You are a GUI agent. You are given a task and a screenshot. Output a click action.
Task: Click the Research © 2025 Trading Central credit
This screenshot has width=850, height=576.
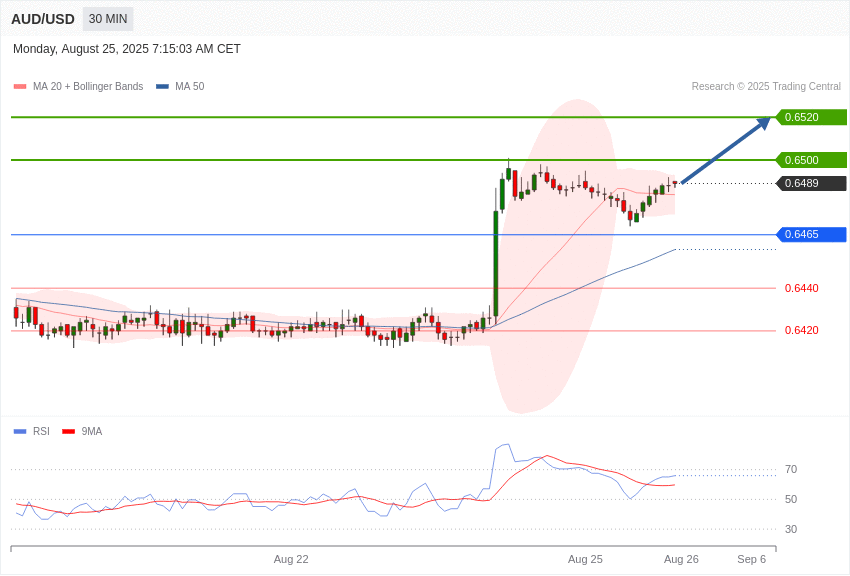click(766, 87)
